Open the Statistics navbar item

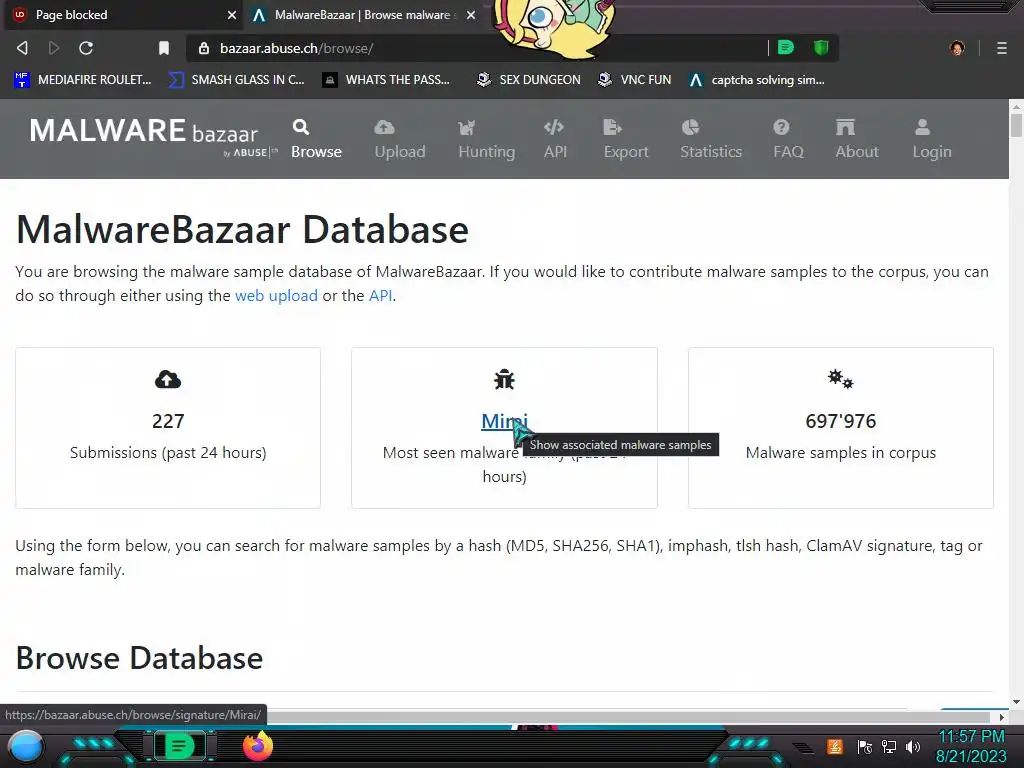711,138
